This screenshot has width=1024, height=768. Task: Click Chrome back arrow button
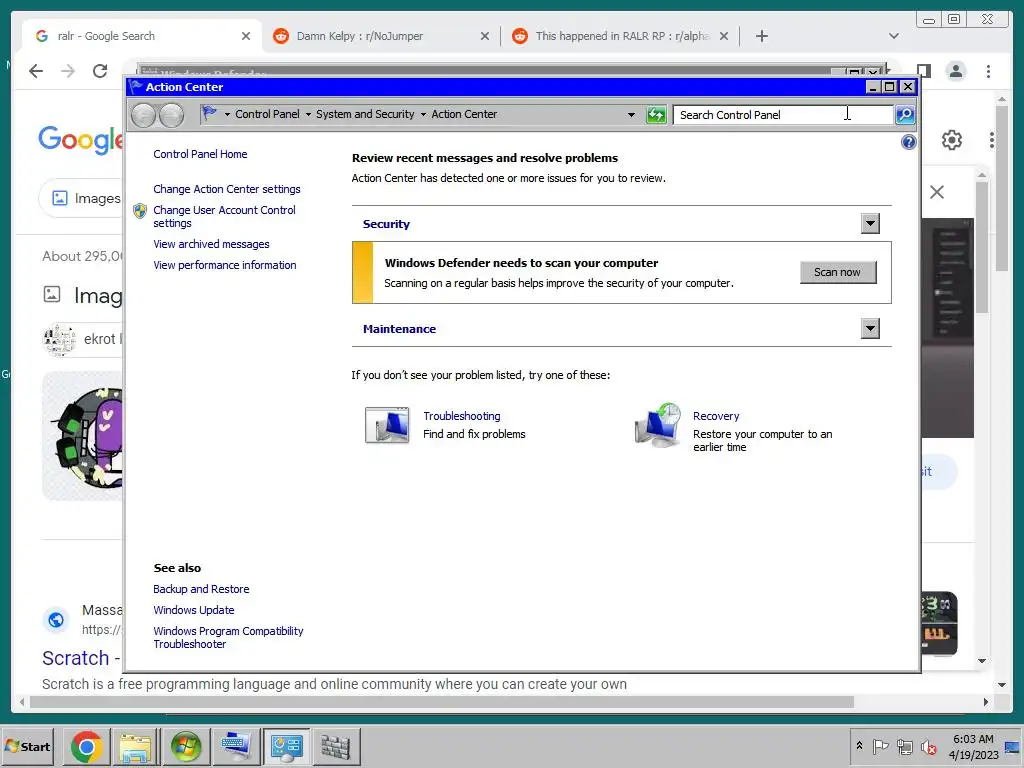click(36, 71)
